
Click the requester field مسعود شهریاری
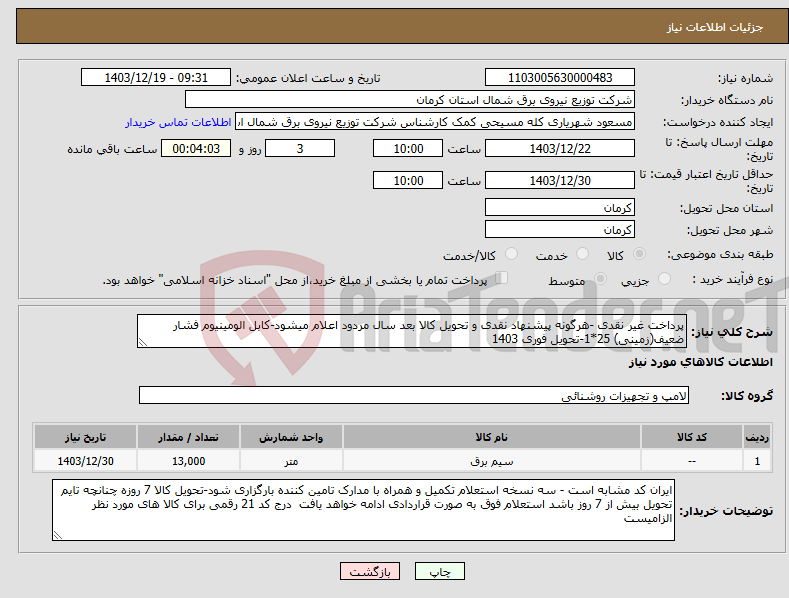click(x=435, y=122)
